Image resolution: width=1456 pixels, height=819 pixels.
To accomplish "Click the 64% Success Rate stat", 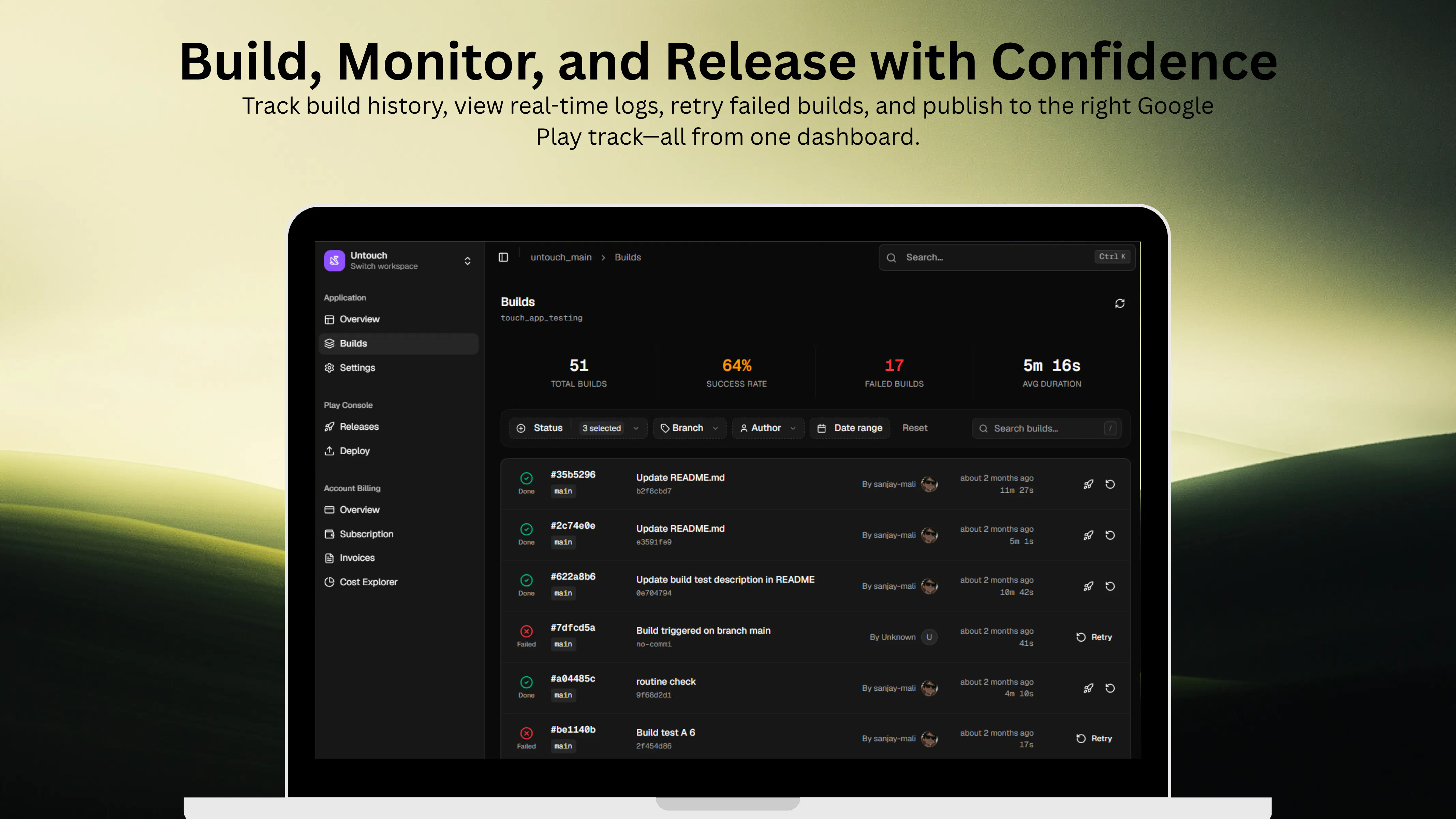I will (x=736, y=373).
